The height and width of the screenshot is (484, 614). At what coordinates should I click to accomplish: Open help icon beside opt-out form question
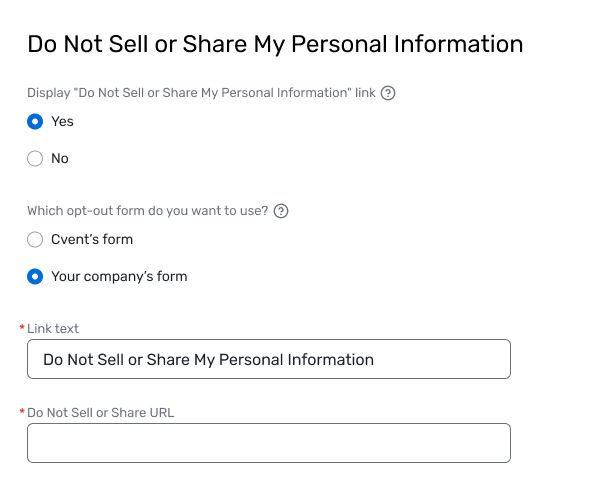[x=281, y=211]
